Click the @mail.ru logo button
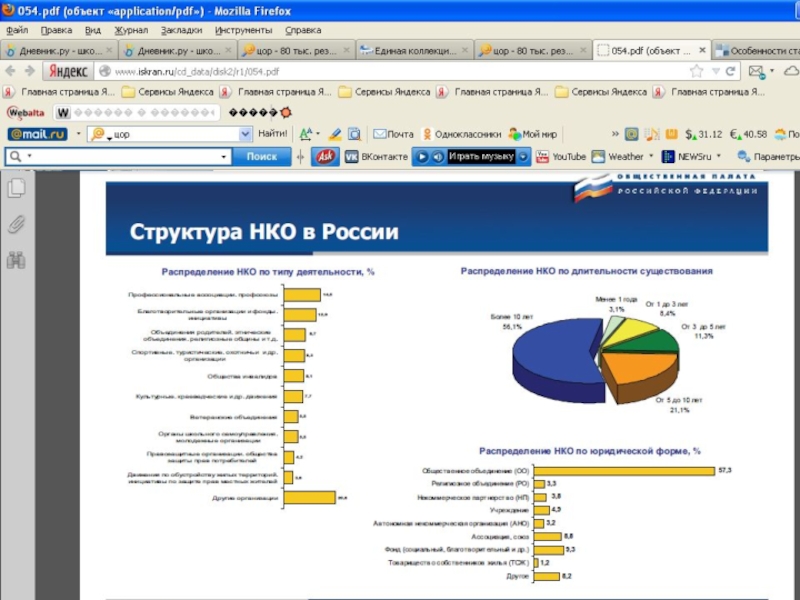The width and height of the screenshot is (800, 600). (x=37, y=134)
